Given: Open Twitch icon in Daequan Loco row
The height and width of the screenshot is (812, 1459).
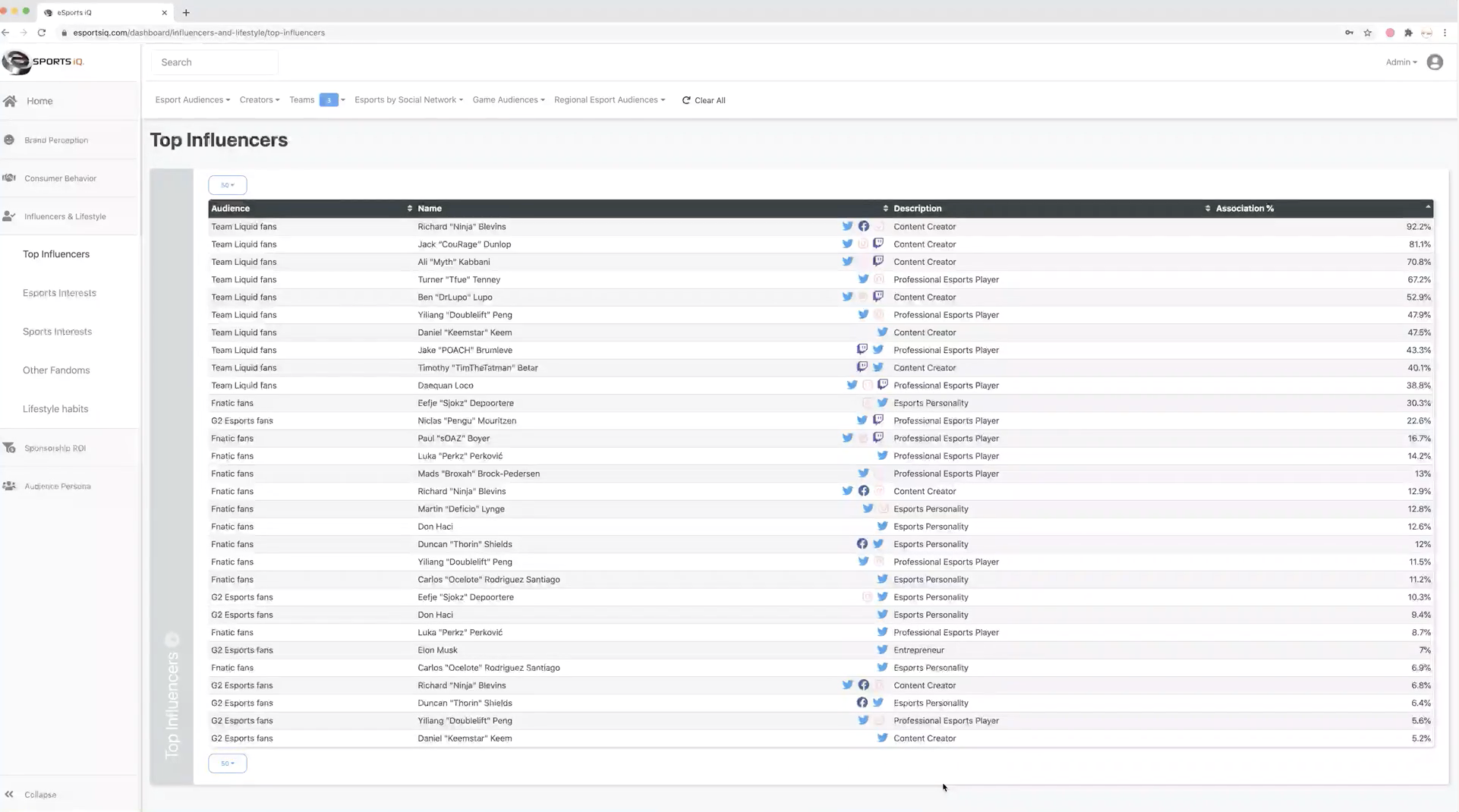Looking at the screenshot, I should tap(883, 385).
